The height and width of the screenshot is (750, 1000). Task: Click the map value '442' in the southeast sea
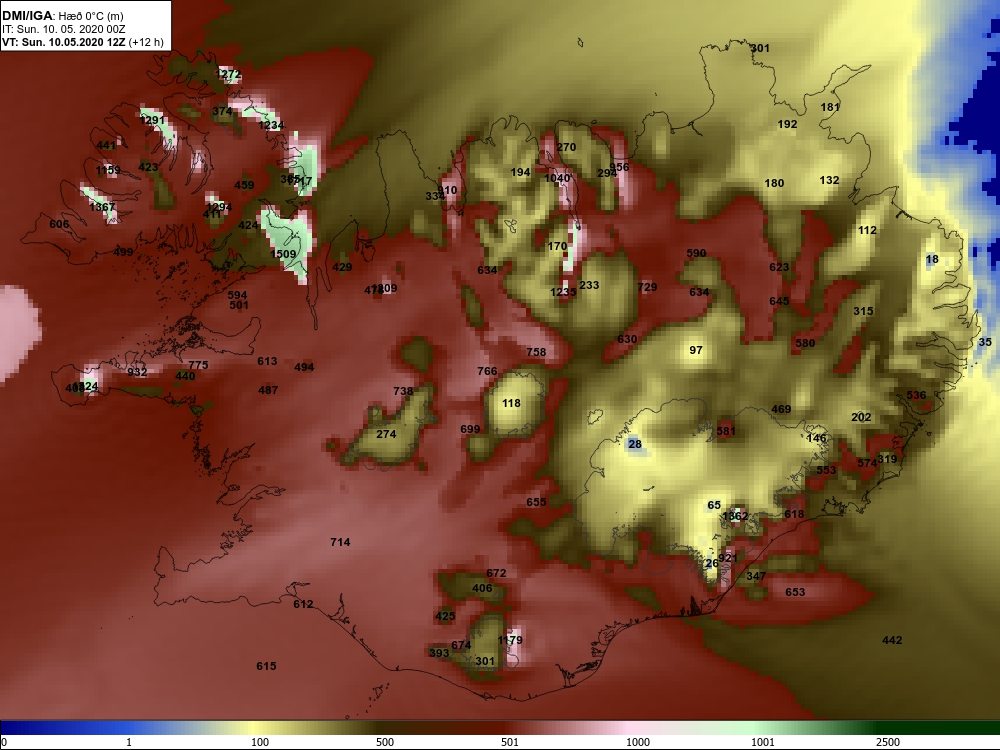tap(892, 640)
